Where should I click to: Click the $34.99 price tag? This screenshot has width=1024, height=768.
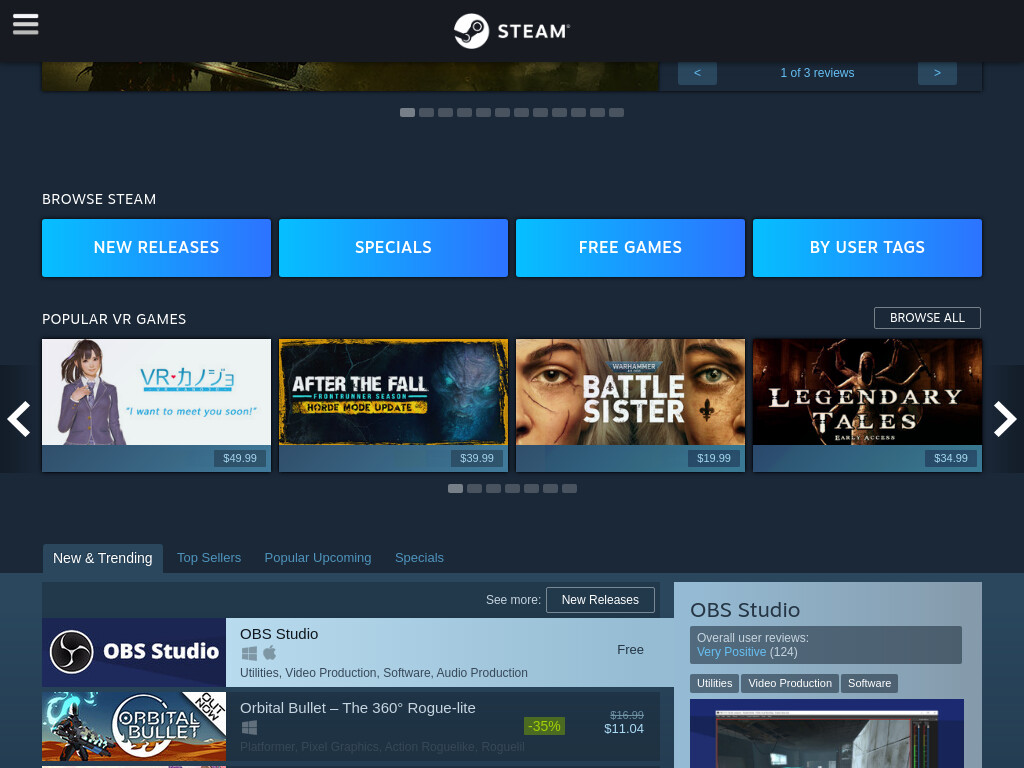pos(951,458)
